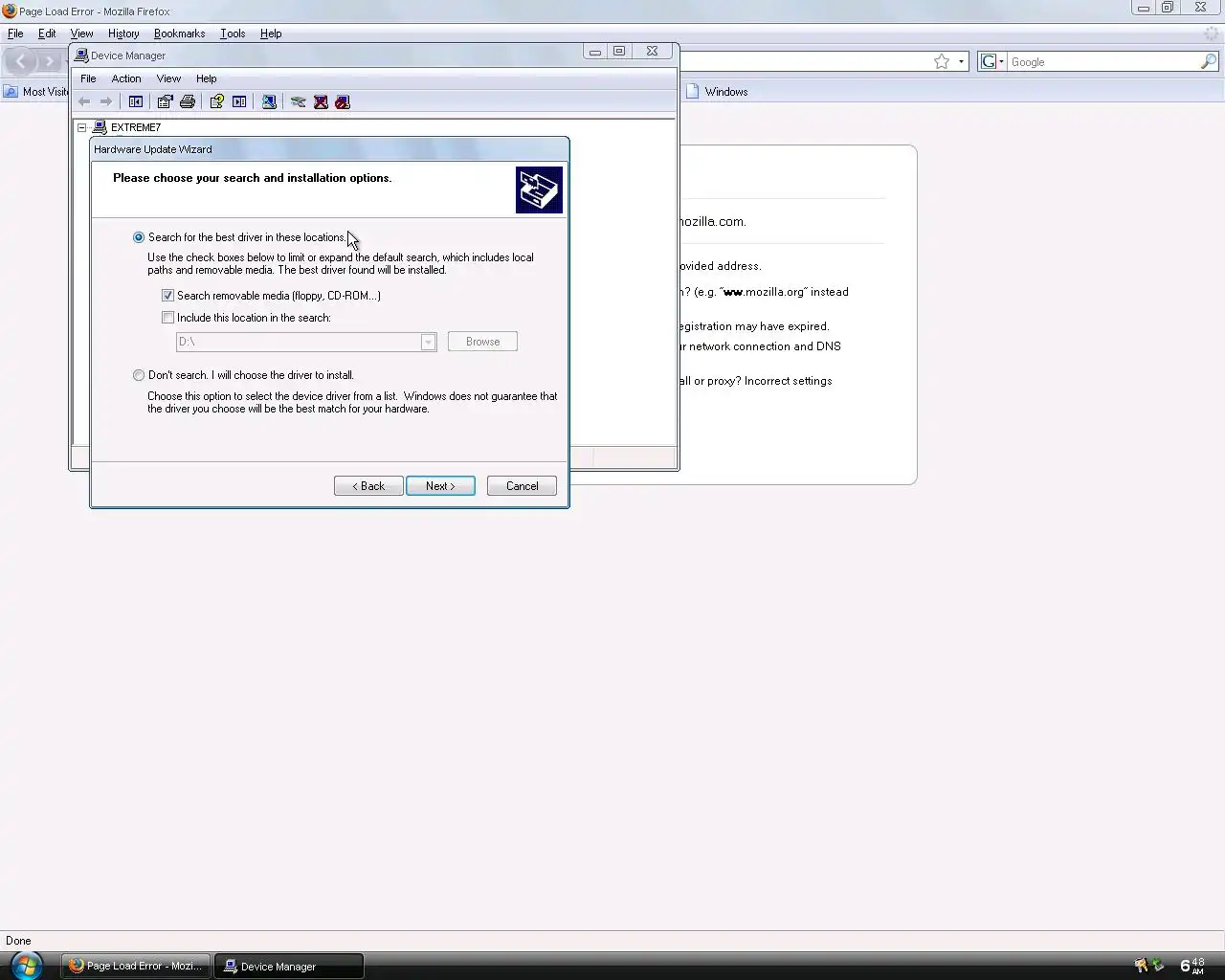Select 'Don't search. I will choose' radio option
Viewport: 1225px width, 980px height.
[x=139, y=375]
